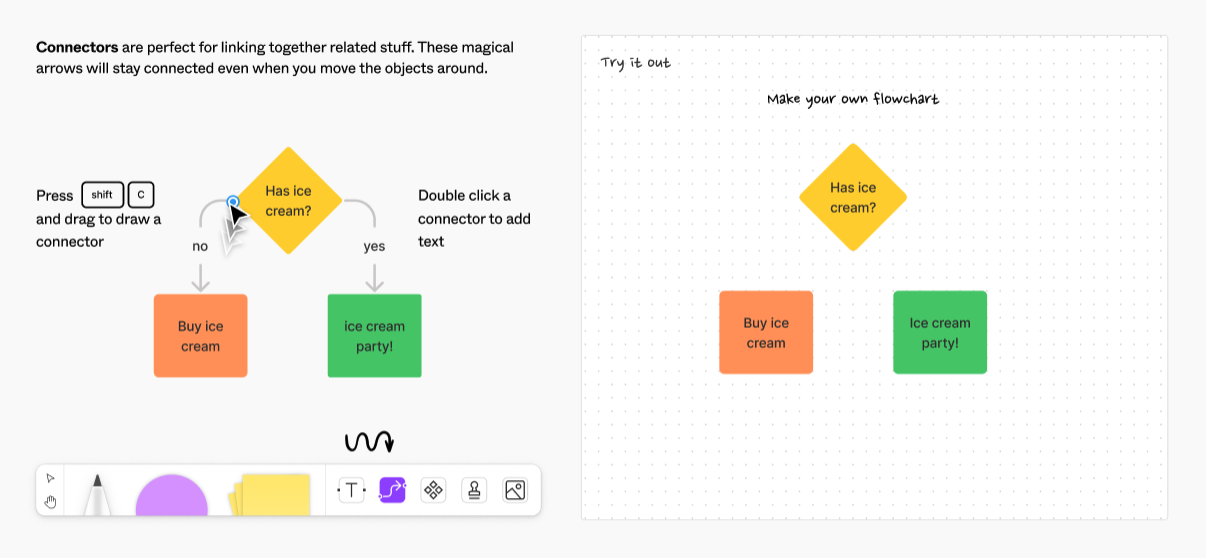Screen dimensions: 1206x558
Task: Click the blue connector endpoint handle
Action: 233,202
